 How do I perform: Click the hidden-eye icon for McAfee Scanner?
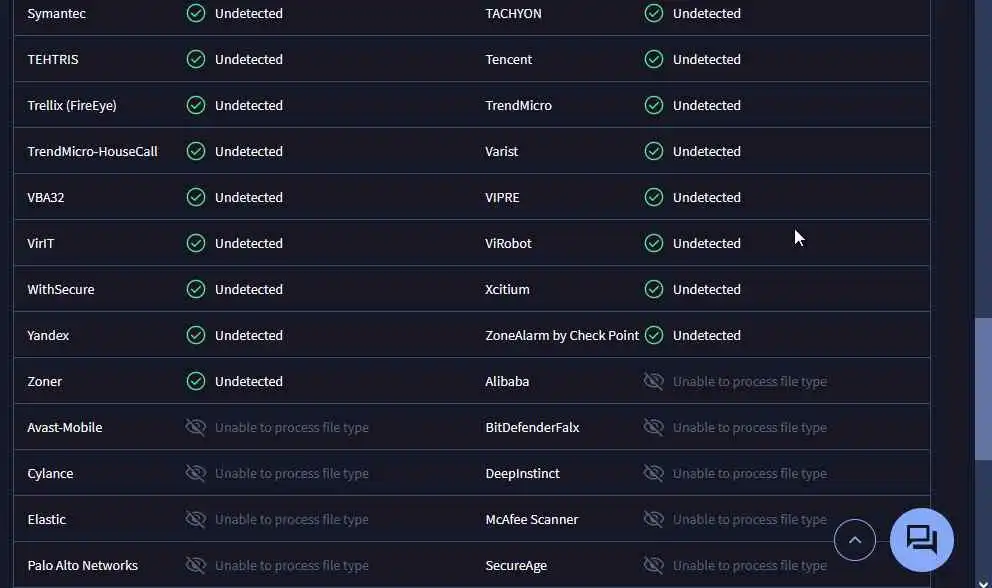click(x=654, y=519)
